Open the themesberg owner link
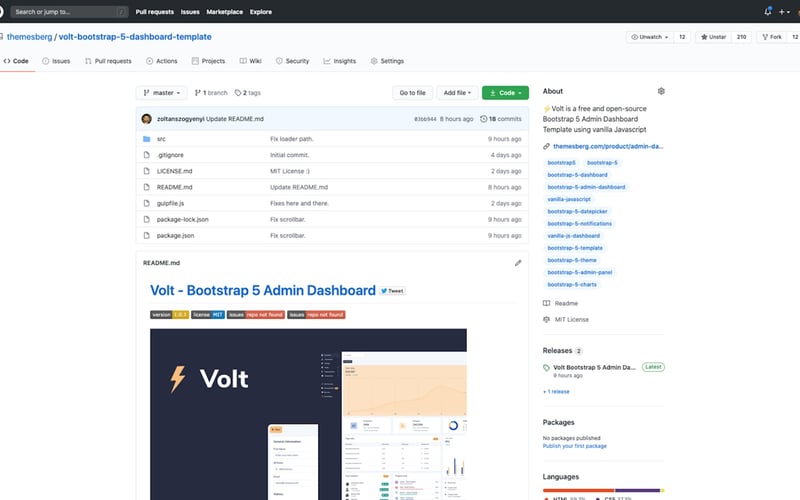The image size is (800, 500). click(30, 37)
